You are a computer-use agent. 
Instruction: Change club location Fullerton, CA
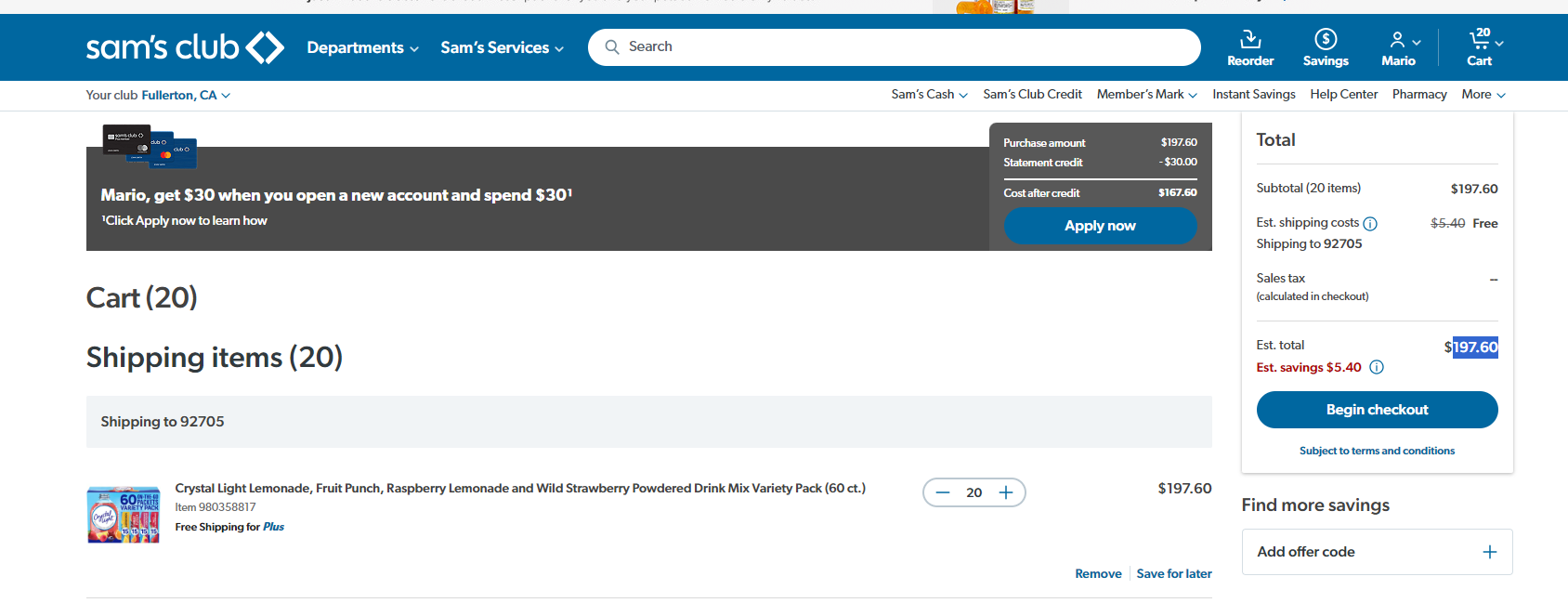click(186, 95)
